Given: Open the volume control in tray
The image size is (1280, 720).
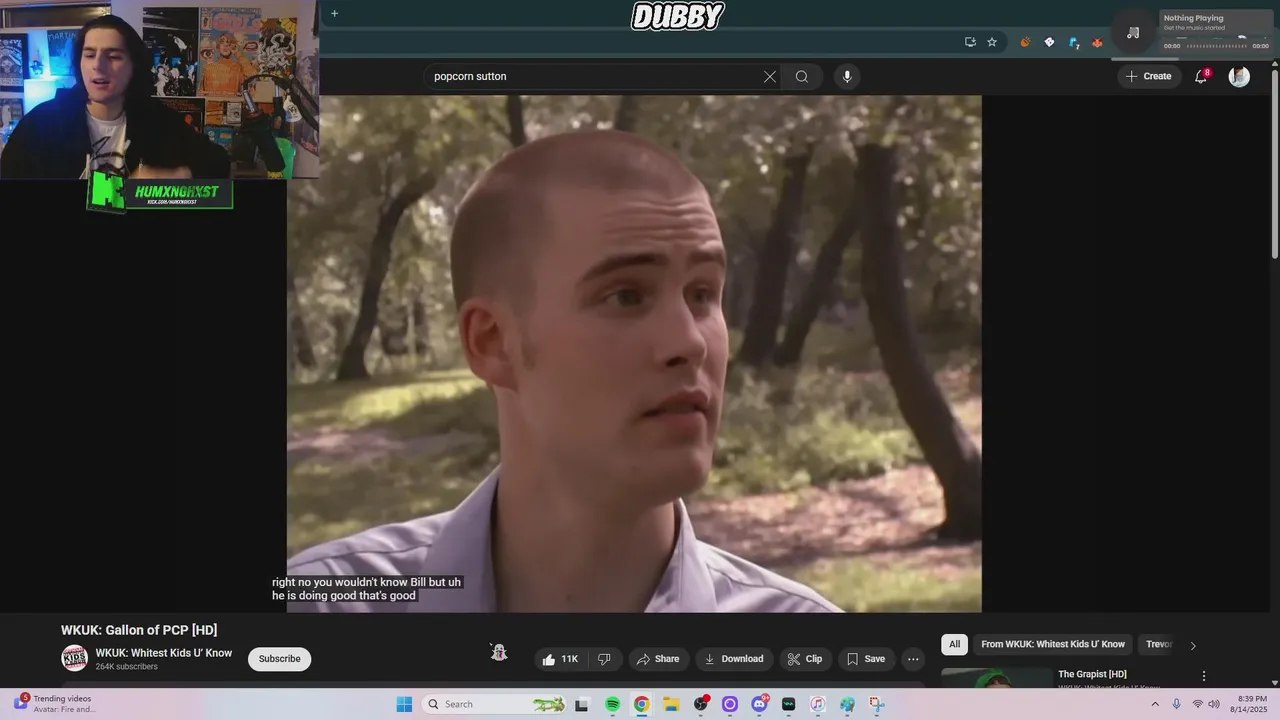Looking at the screenshot, I should (x=1214, y=704).
